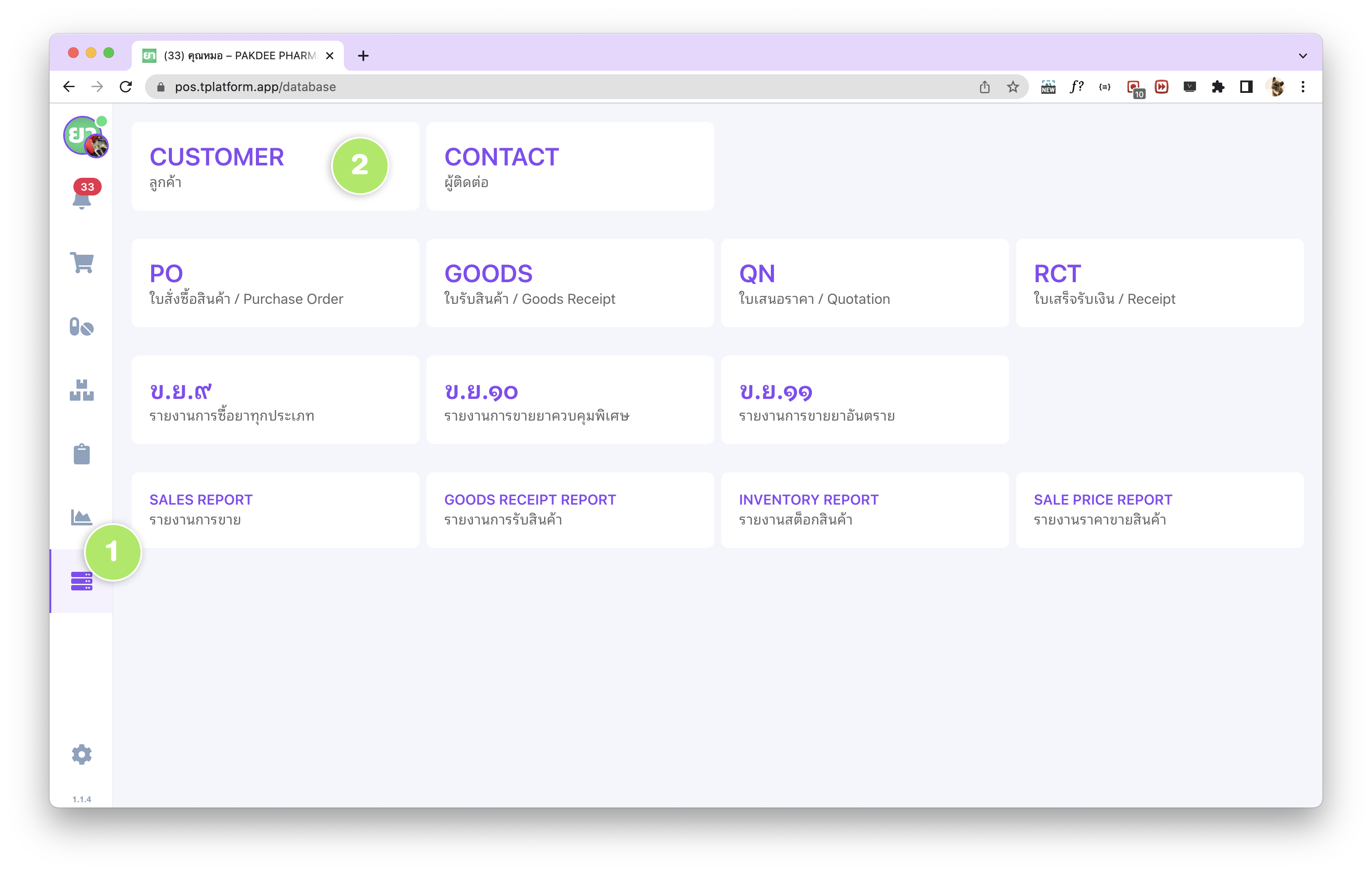The height and width of the screenshot is (873, 1372).
Task: Open the chart analytics sidebar icon
Action: pyautogui.click(x=81, y=517)
